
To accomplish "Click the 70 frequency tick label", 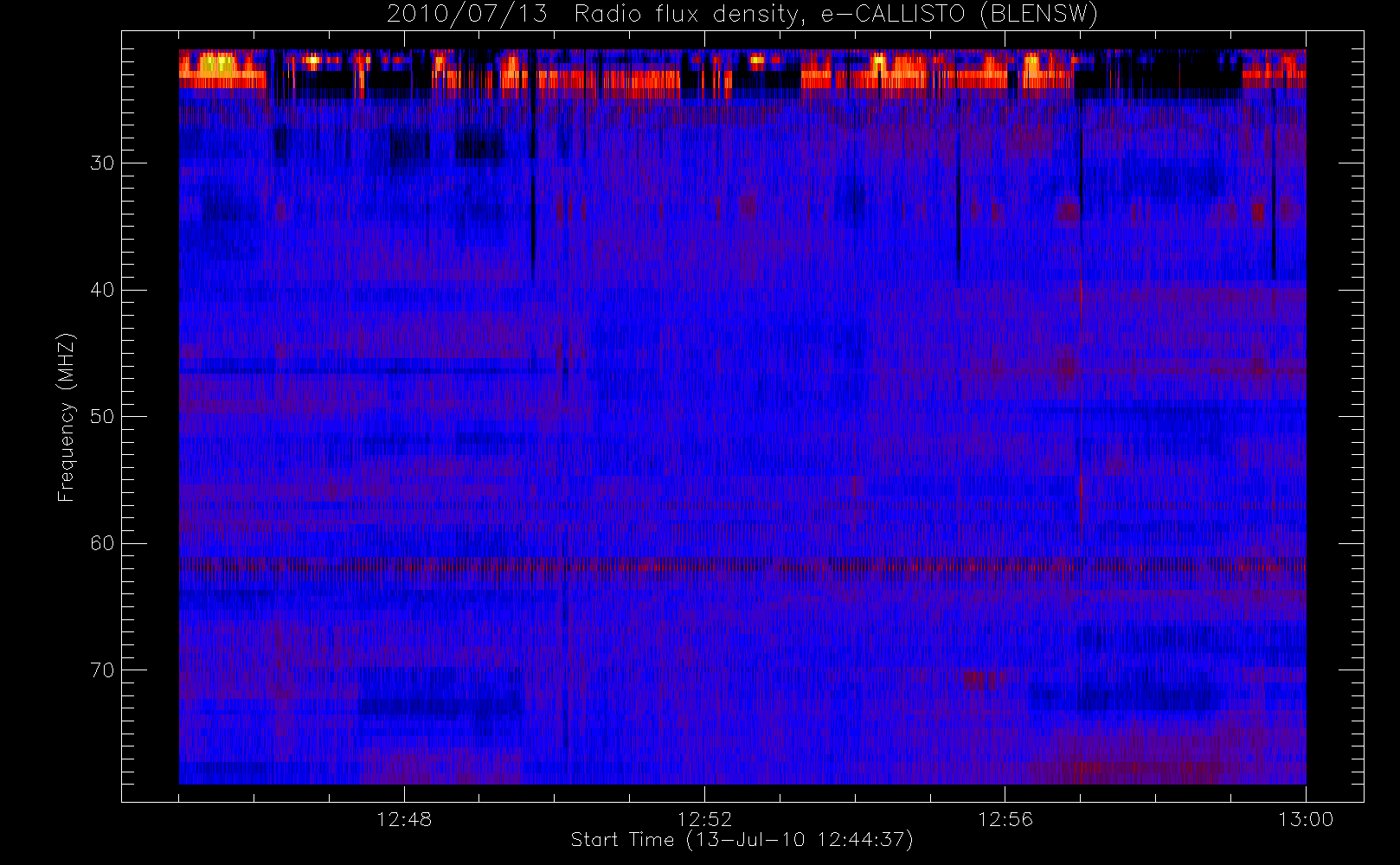I will (102, 670).
